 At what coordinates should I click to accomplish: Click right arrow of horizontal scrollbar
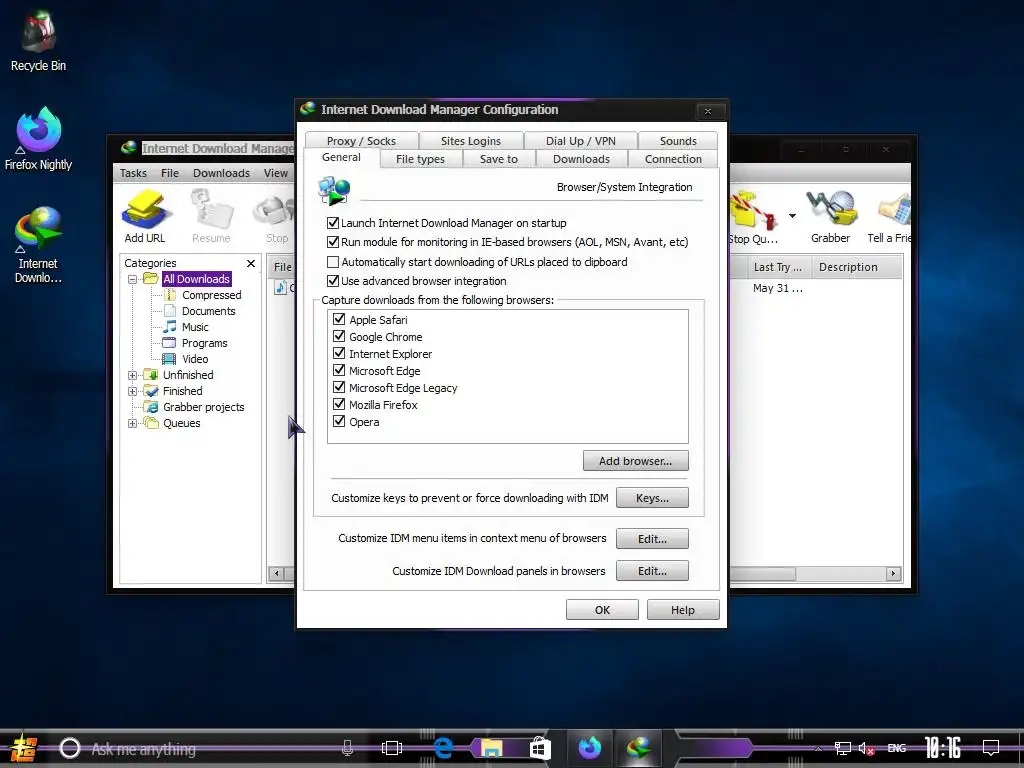(x=893, y=573)
